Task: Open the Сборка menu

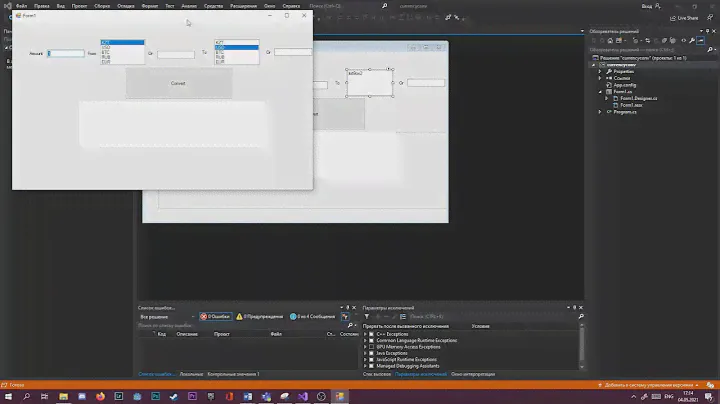Action: pyautogui.click(x=103, y=6)
